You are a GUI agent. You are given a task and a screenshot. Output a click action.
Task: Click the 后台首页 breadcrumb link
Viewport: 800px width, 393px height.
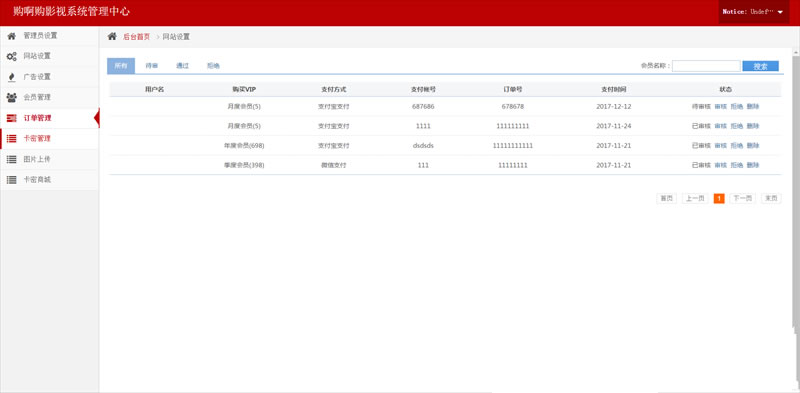(137, 37)
